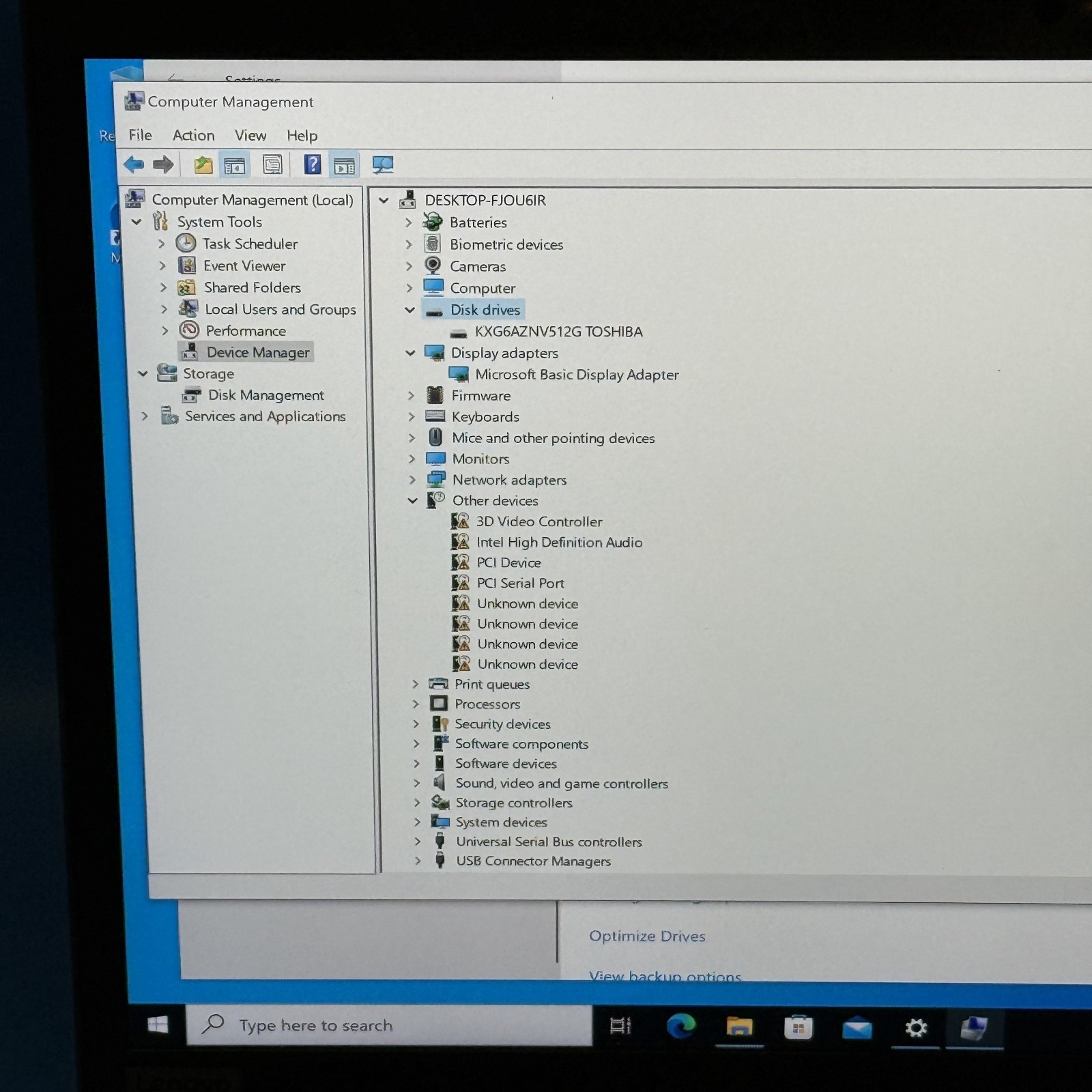This screenshot has width=1092, height=1092.
Task: Select Device Manager in the left tree
Action: 258,352
